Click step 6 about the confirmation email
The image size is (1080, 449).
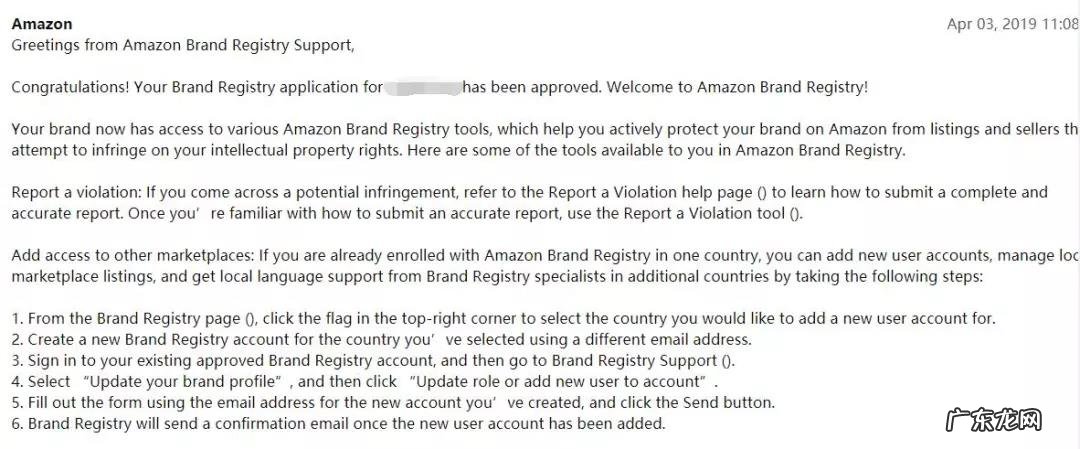pos(338,424)
